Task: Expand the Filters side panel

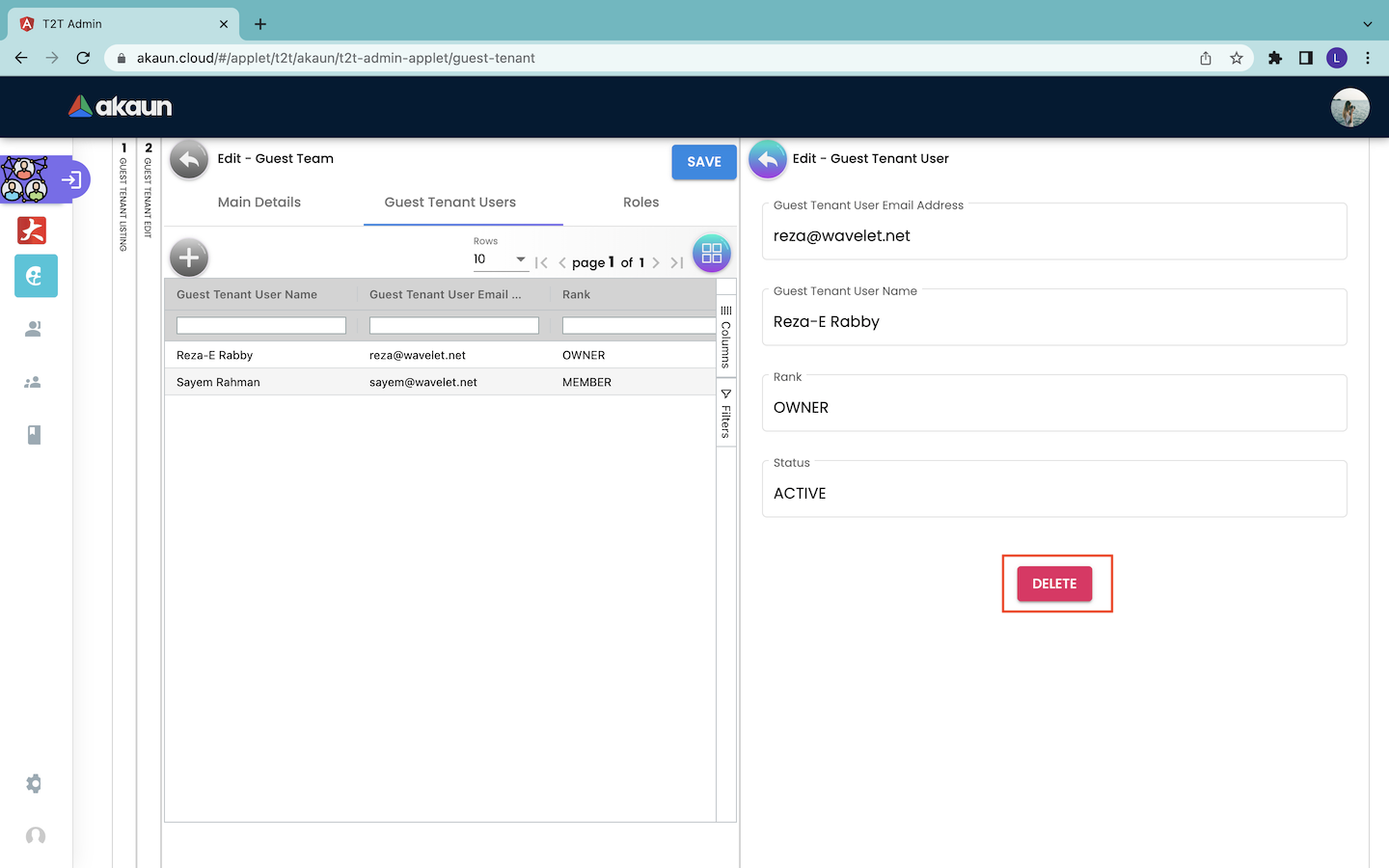Action: pyautogui.click(x=726, y=413)
